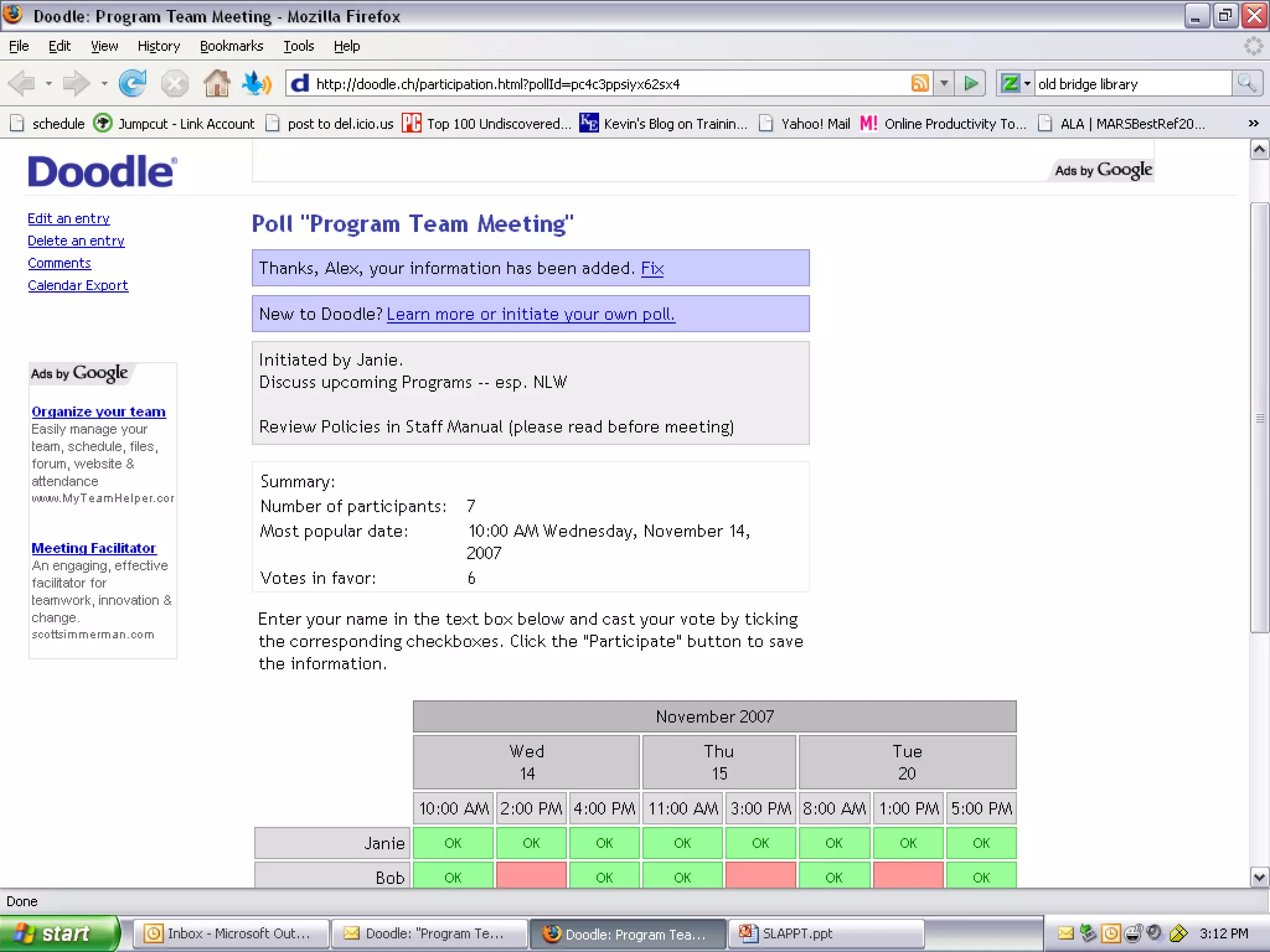Viewport: 1270px width, 952px height.
Task: Click the Delete an entry link
Action: (x=76, y=240)
